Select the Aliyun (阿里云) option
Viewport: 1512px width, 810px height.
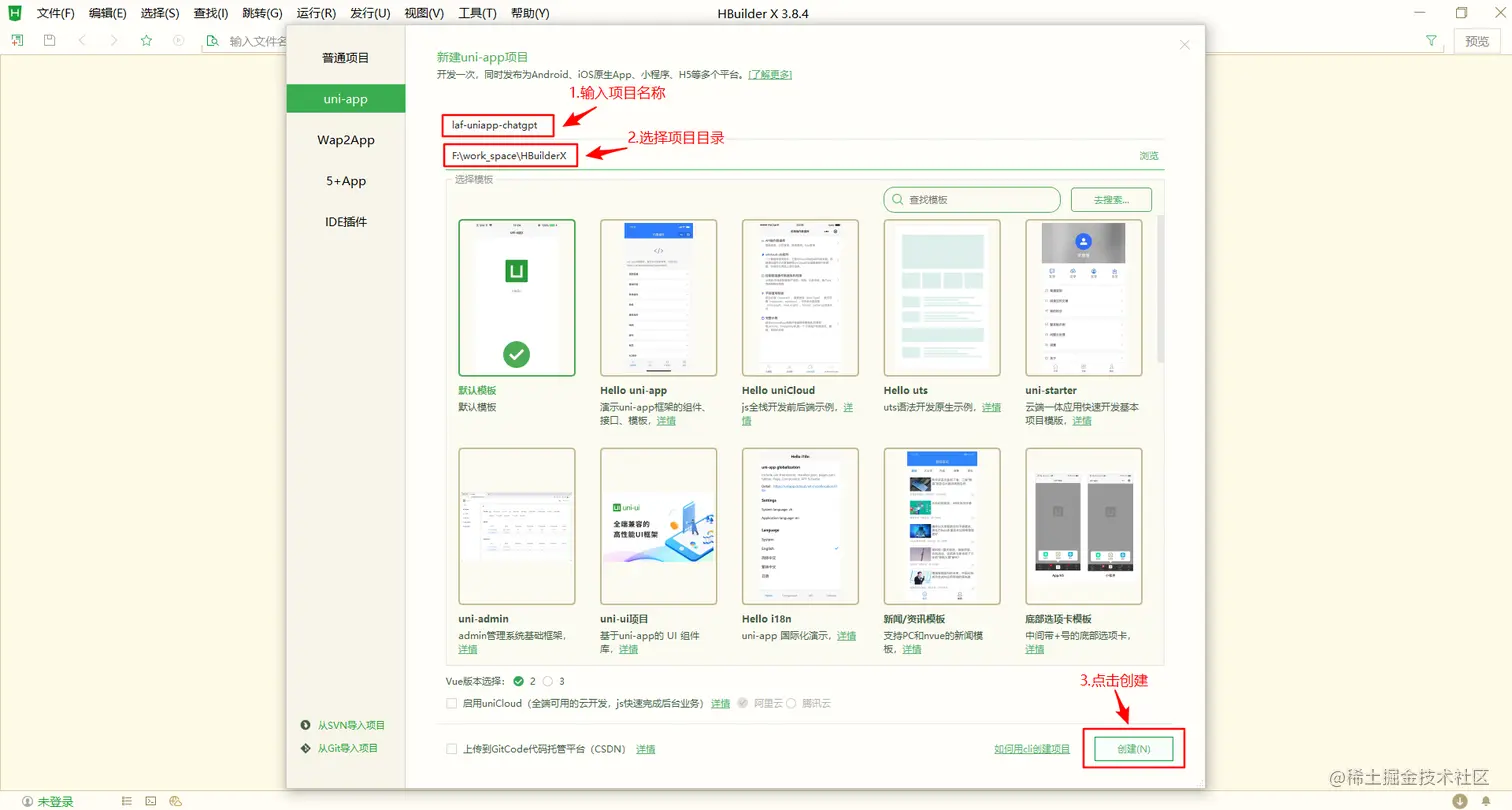pos(742,703)
